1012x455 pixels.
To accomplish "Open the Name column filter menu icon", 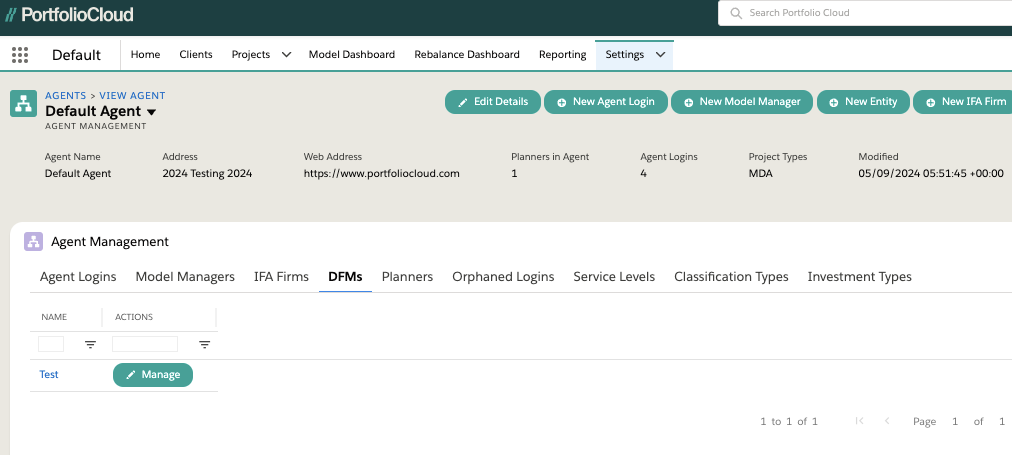I will [90, 345].
